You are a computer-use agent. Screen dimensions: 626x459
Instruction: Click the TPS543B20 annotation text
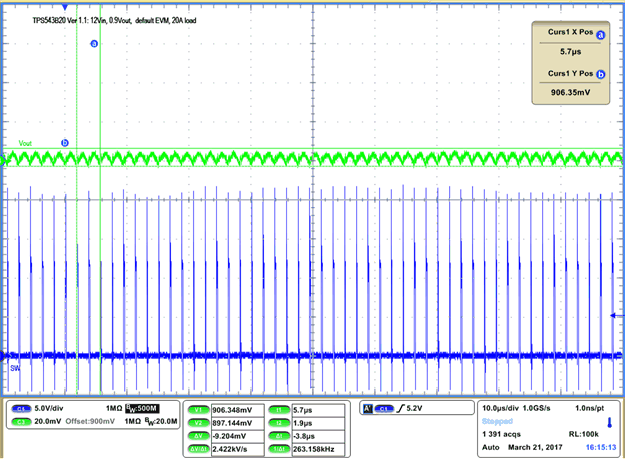click(x=114, y=20)
